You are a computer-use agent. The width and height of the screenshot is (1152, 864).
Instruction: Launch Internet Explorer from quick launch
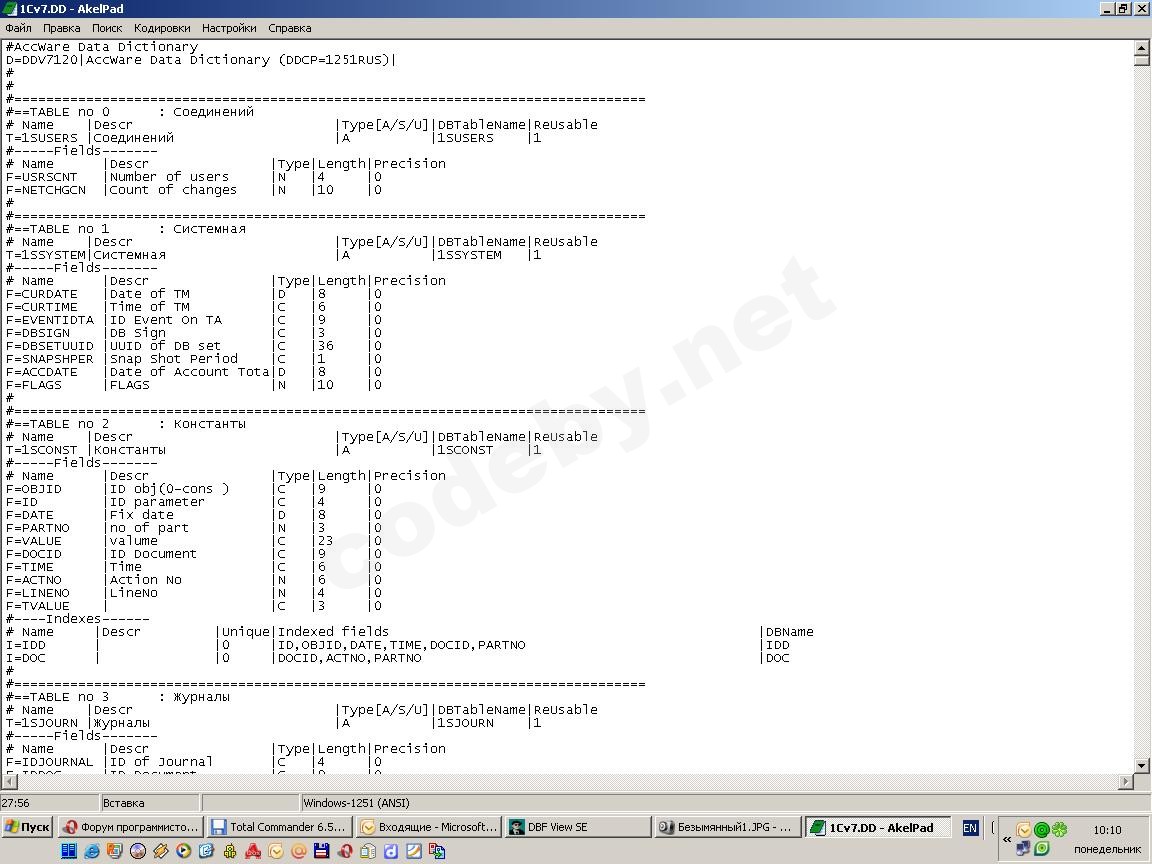[91, 851]
